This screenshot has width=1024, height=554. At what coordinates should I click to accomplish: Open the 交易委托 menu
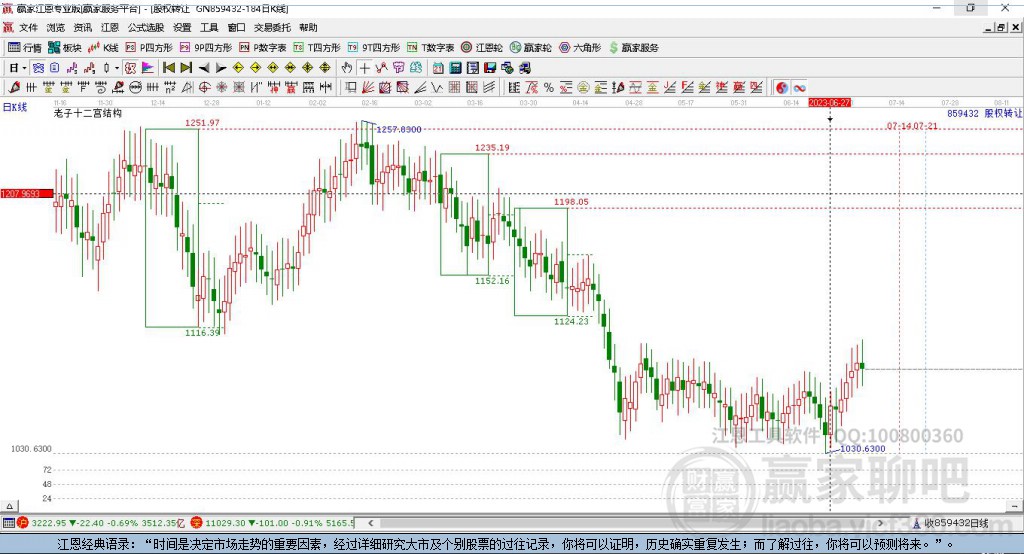click(272, 27)
